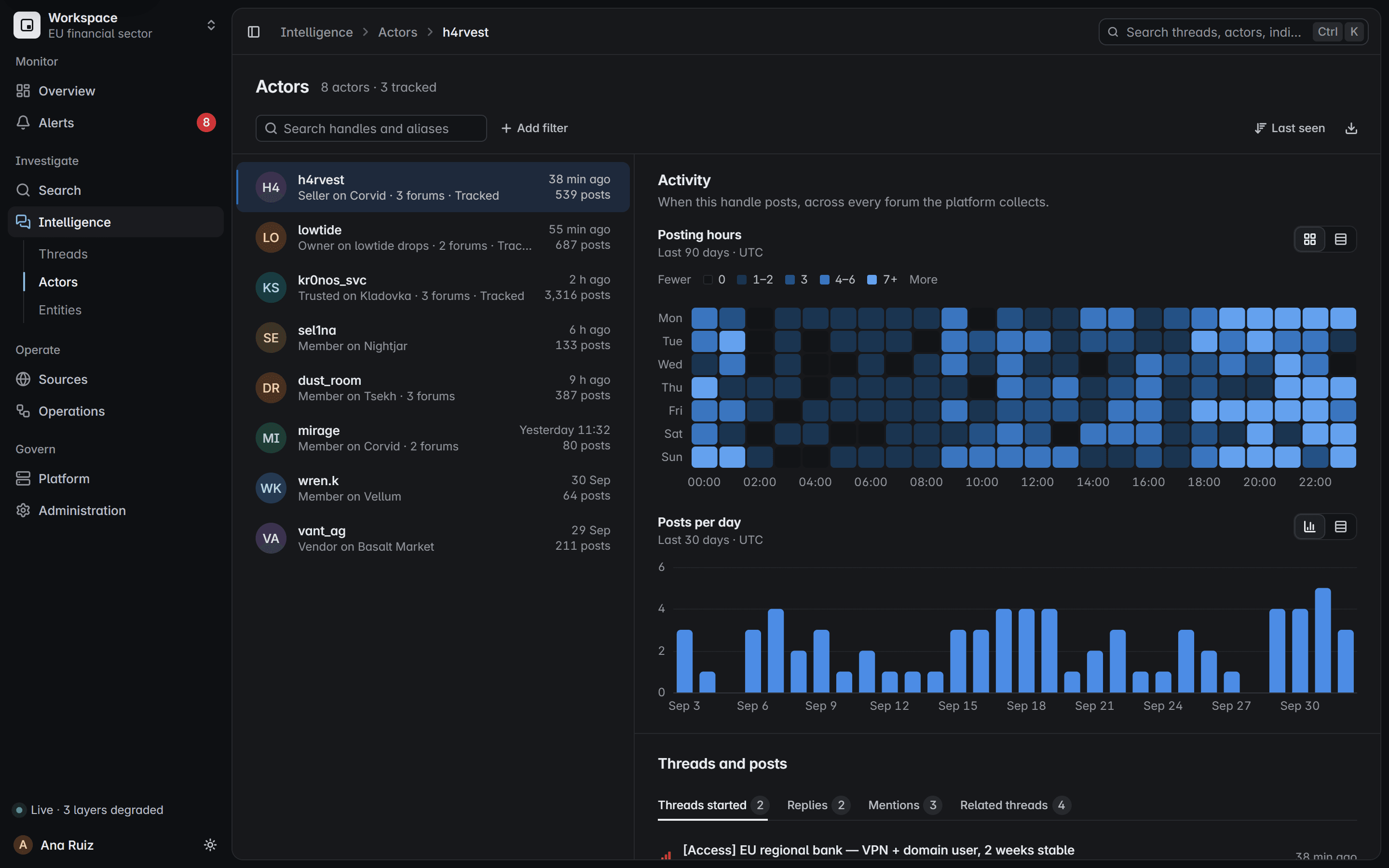Click Ana Ruiz user avatar
1389x868 pixels.
coord(23,844)
